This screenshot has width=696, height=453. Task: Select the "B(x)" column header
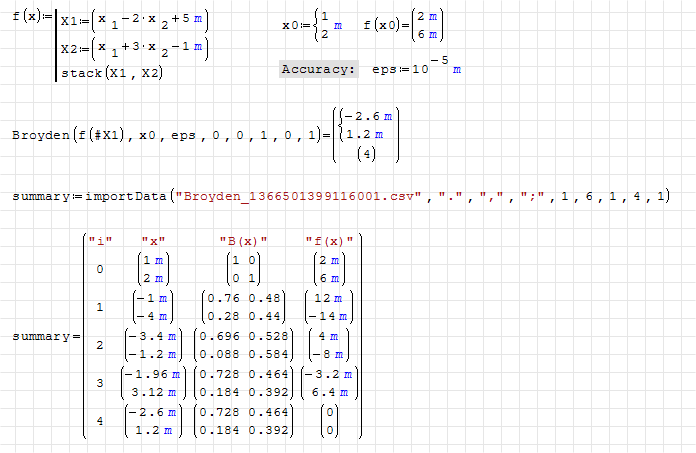click(x=242, y=240)
